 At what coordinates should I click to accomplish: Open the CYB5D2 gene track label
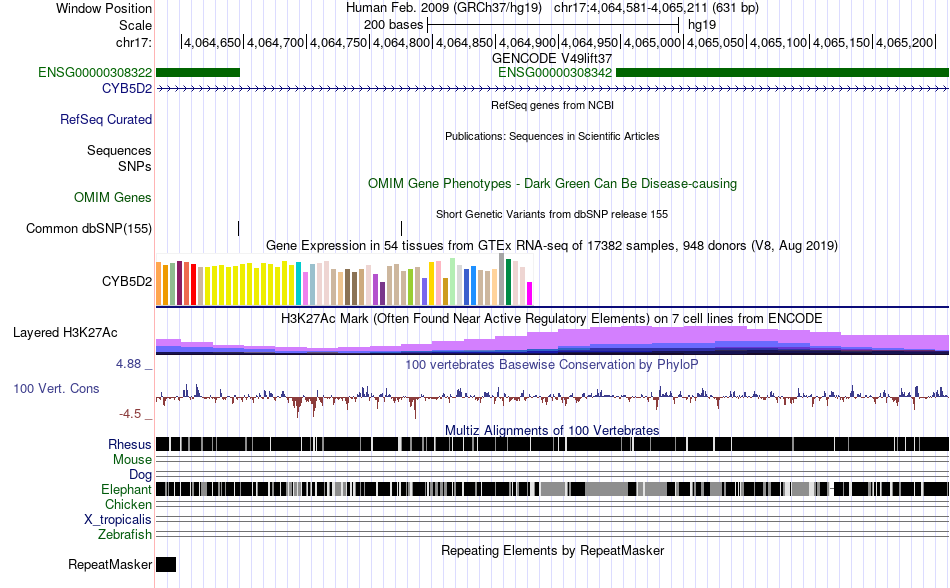[x=127, y=88]
